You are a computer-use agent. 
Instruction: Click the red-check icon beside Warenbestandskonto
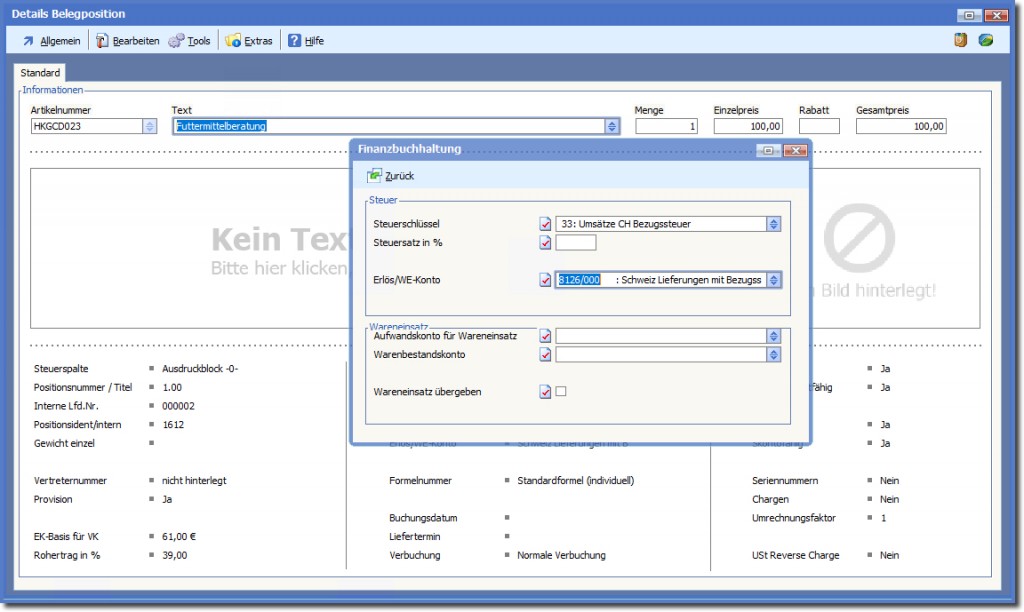[x=545, y=354]
